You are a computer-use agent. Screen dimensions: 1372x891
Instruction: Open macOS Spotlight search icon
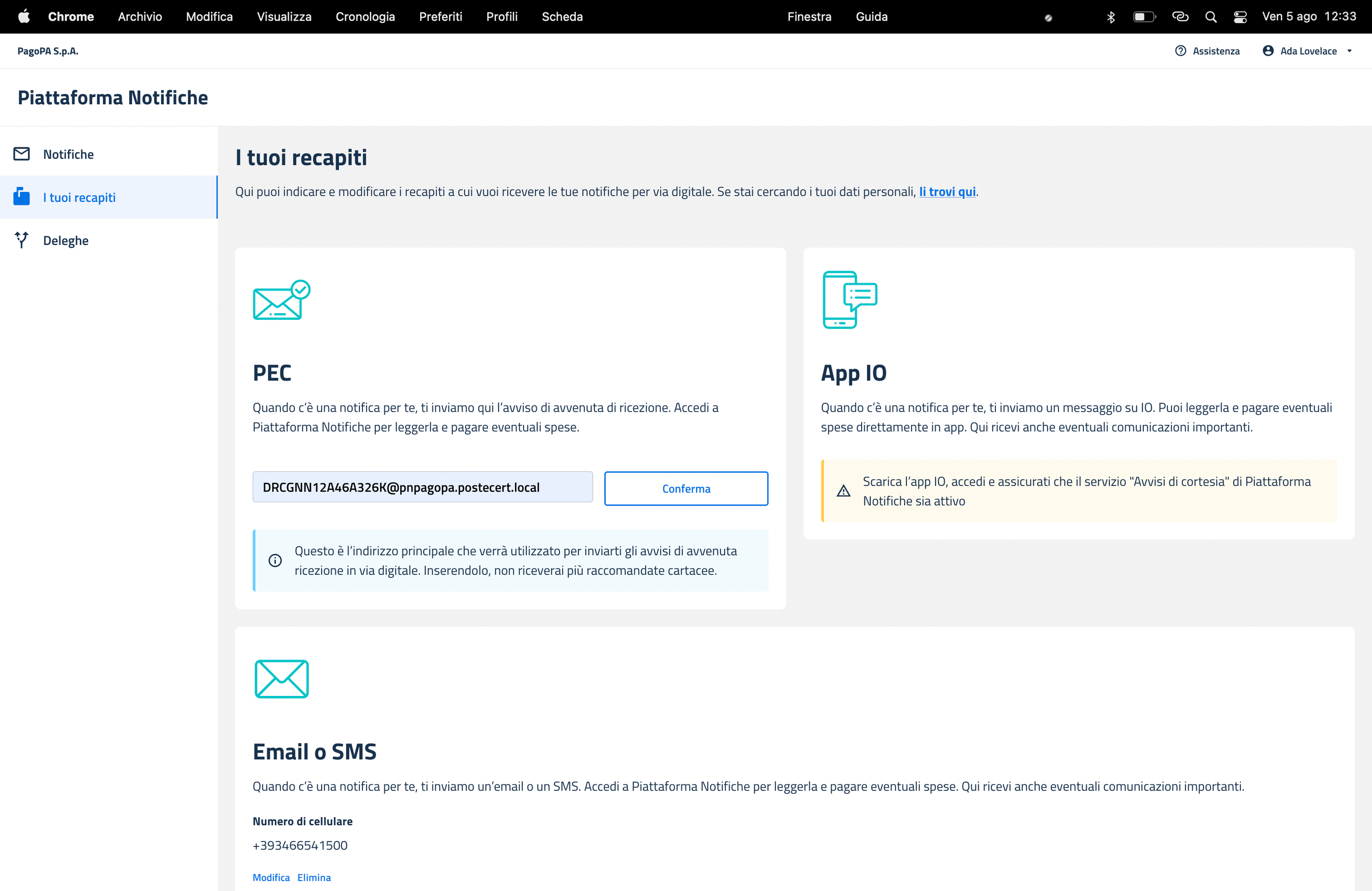point(1210,17)
